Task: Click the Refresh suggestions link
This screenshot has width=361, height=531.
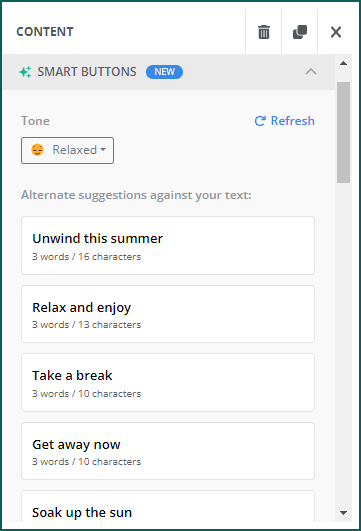Action: (284, 121)
